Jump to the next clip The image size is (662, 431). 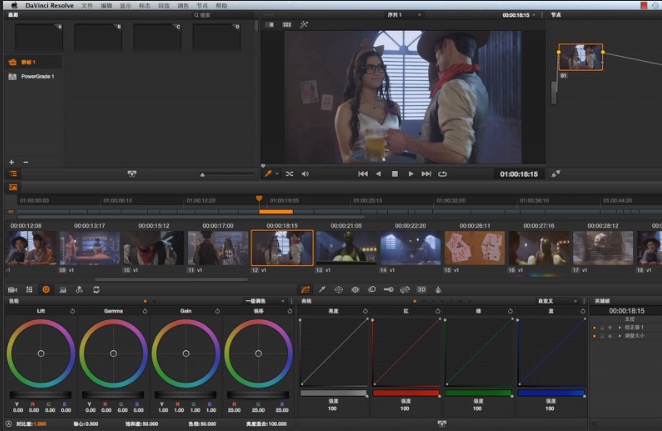pyautogui.click(x=426, y=173)
